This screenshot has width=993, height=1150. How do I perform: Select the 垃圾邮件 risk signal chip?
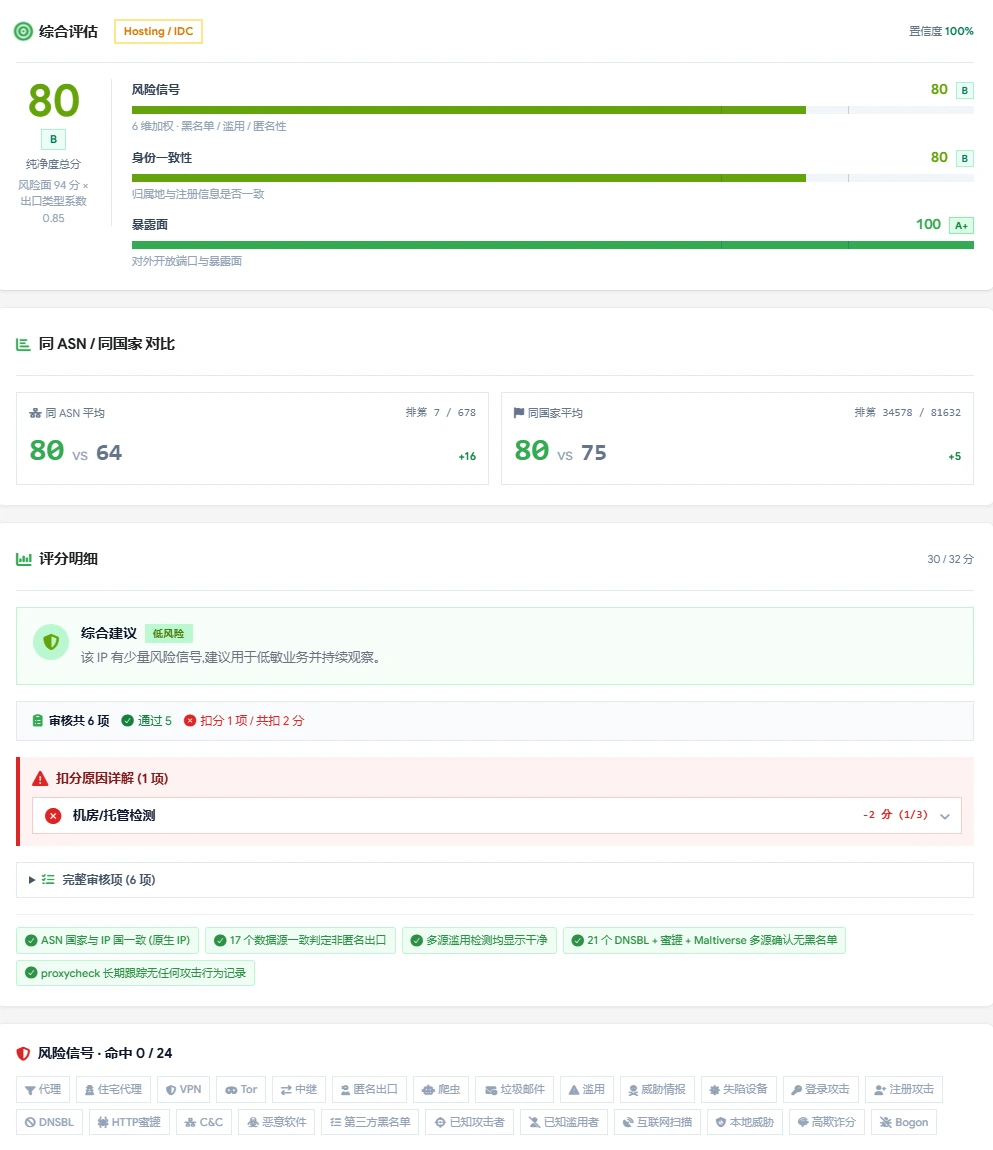pyautogui.click(x=515, y=1090)
